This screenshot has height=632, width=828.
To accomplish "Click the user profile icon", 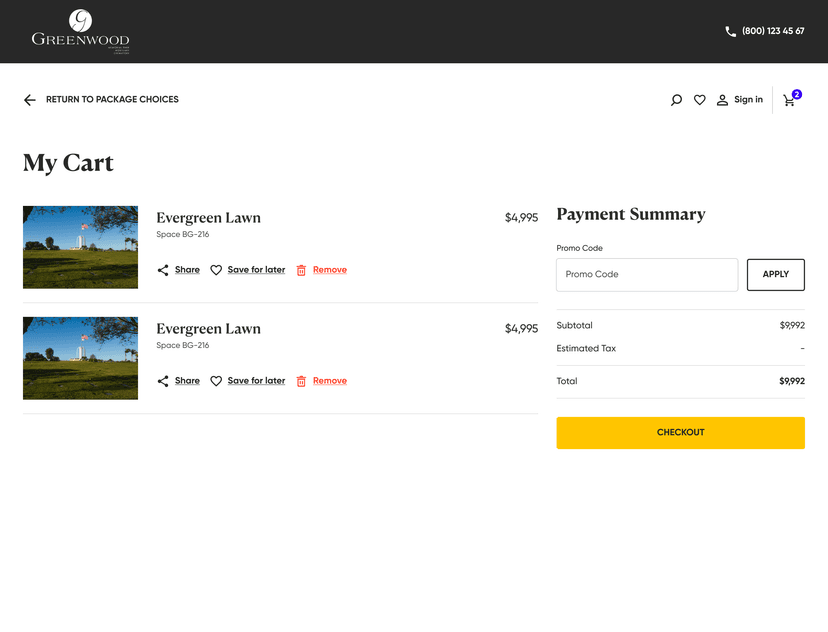I will pos(722,100).
